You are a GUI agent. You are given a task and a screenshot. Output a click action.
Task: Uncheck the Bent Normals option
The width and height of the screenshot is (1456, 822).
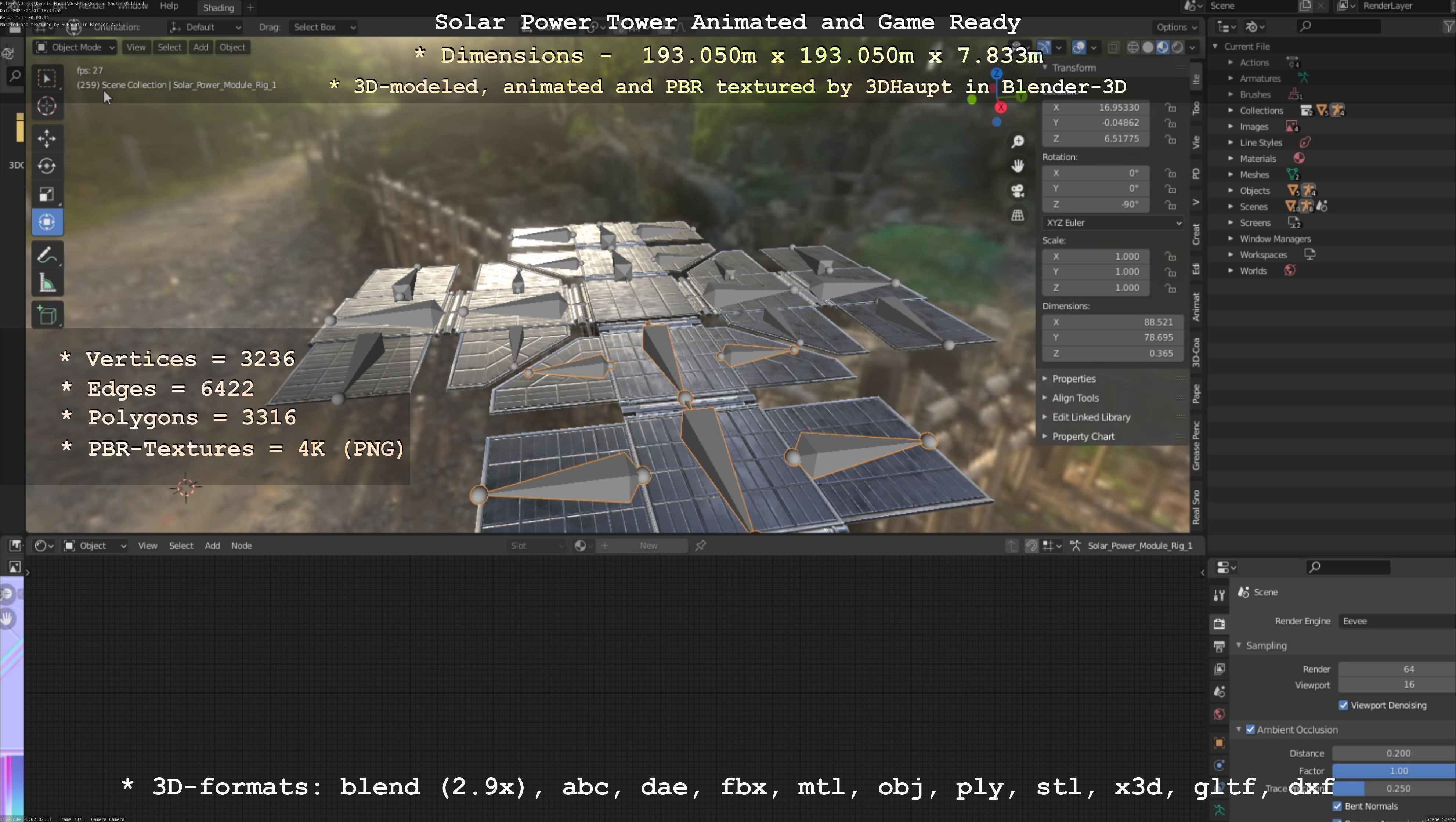(x=1337, y=806)
